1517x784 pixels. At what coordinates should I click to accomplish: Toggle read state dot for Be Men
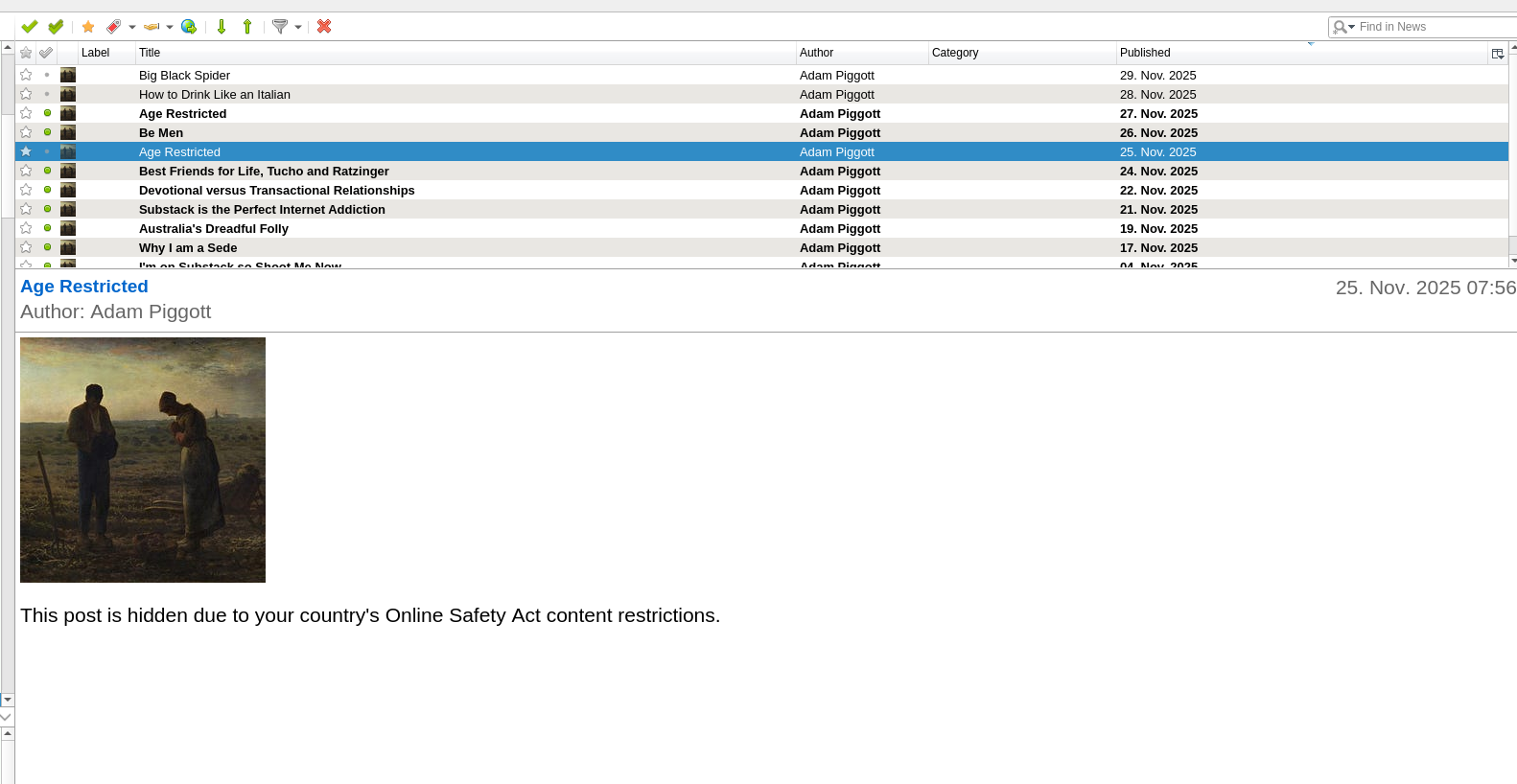point(47,132)
